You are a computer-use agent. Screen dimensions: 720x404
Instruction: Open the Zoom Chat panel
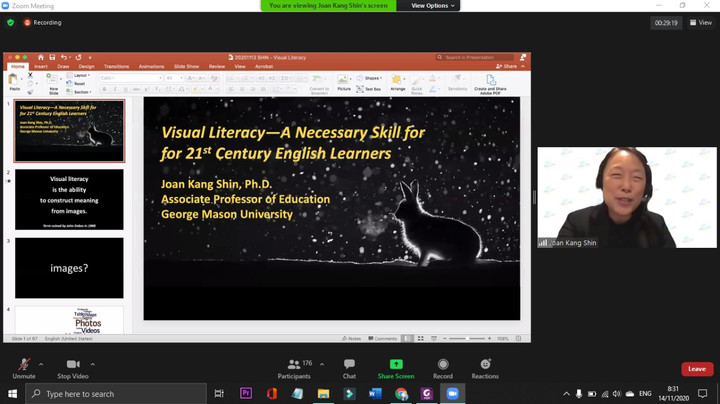point(349,366)
